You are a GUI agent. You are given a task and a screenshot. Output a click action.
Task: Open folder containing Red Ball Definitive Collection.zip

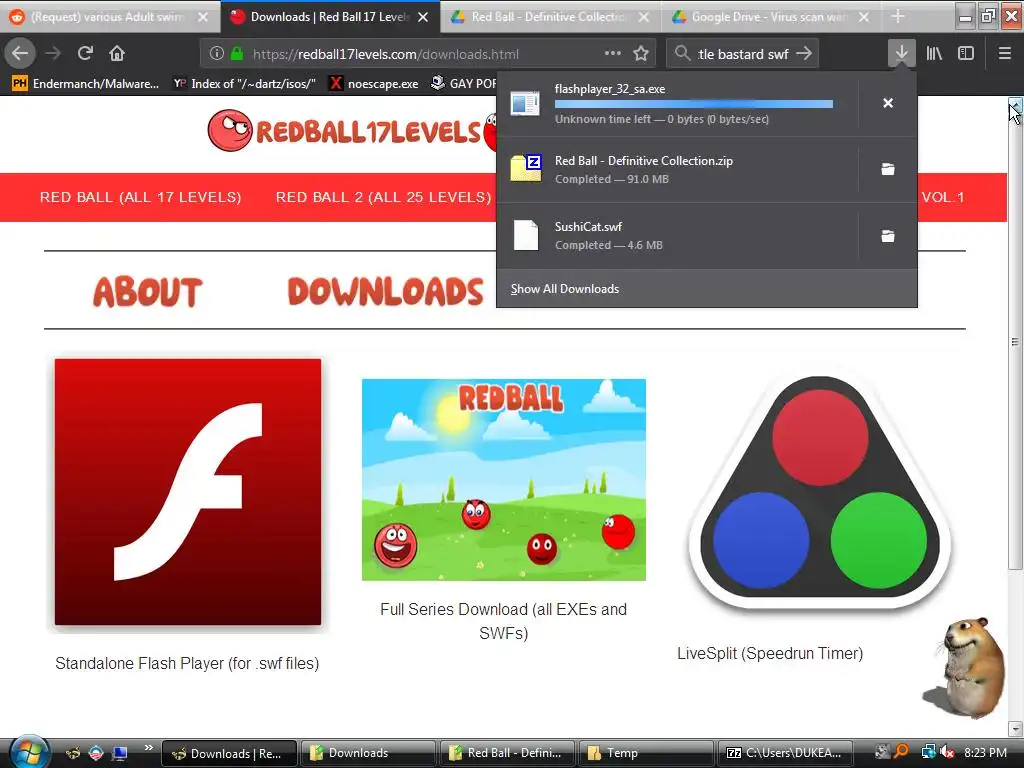pyautogui.click(x=888, y=169)
